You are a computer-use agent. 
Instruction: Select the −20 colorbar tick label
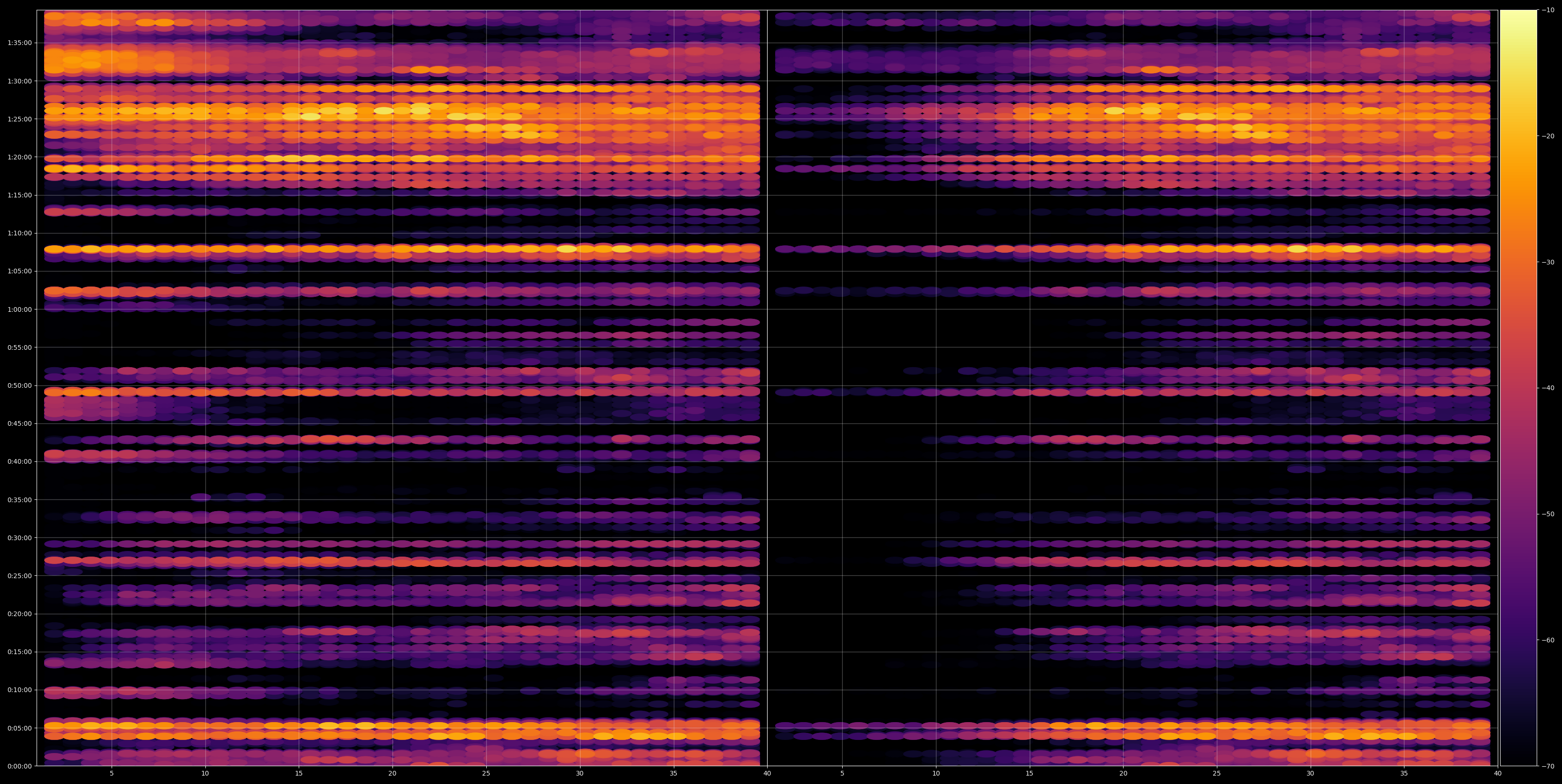point(1548,136)
